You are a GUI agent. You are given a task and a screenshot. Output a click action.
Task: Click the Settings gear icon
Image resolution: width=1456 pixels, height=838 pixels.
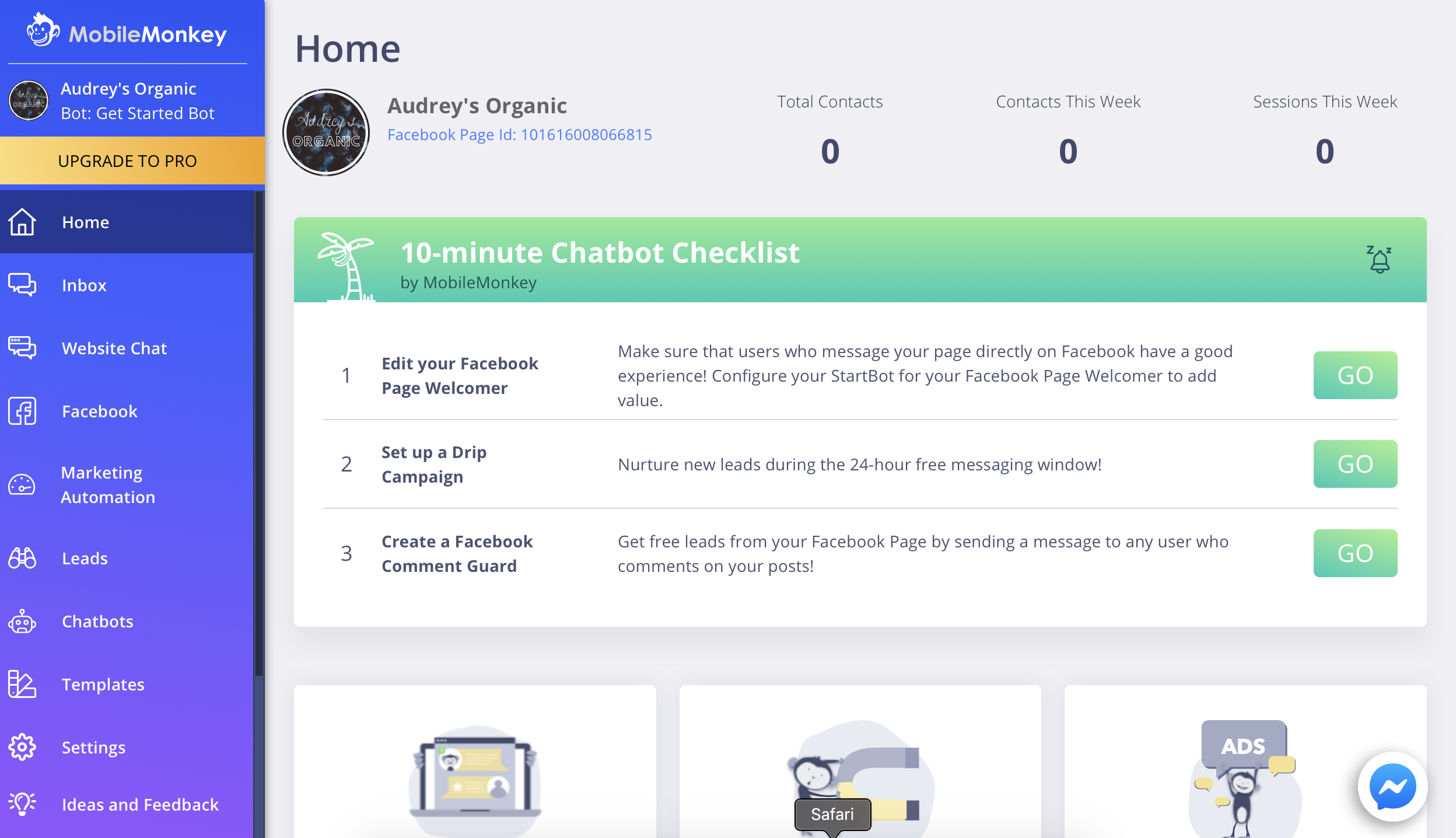tap(22, 747)
